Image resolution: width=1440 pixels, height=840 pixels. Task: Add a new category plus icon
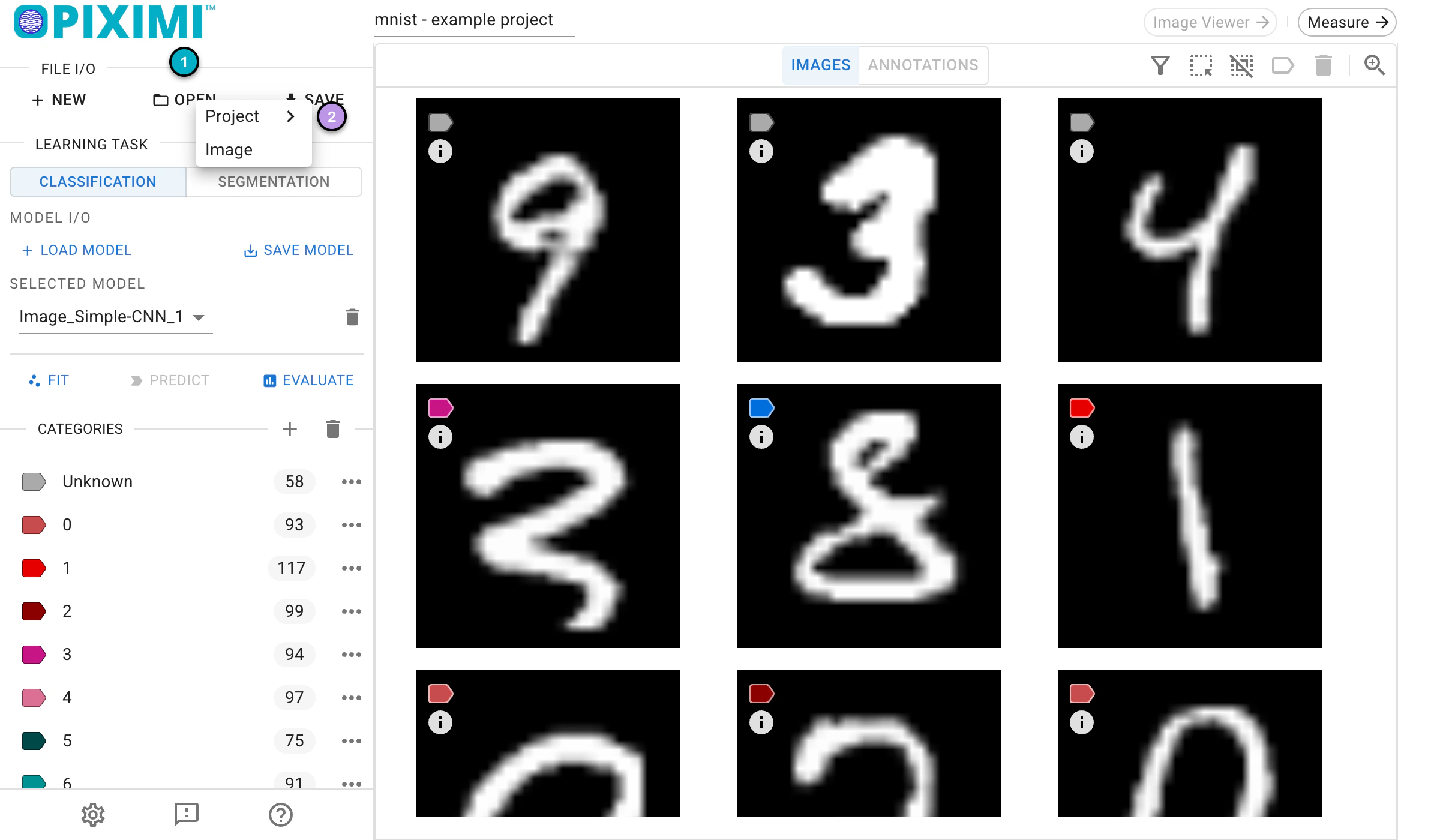[290, 429]
